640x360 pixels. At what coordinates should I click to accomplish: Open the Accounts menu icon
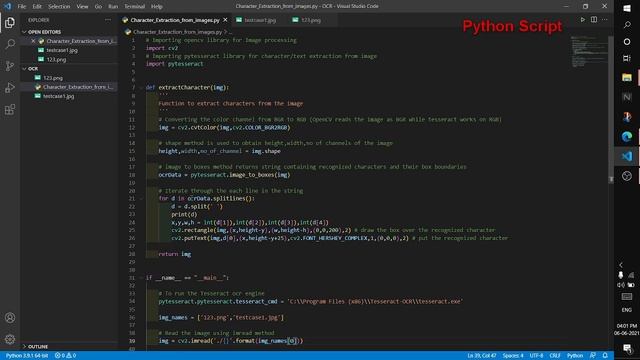point(10,318)
